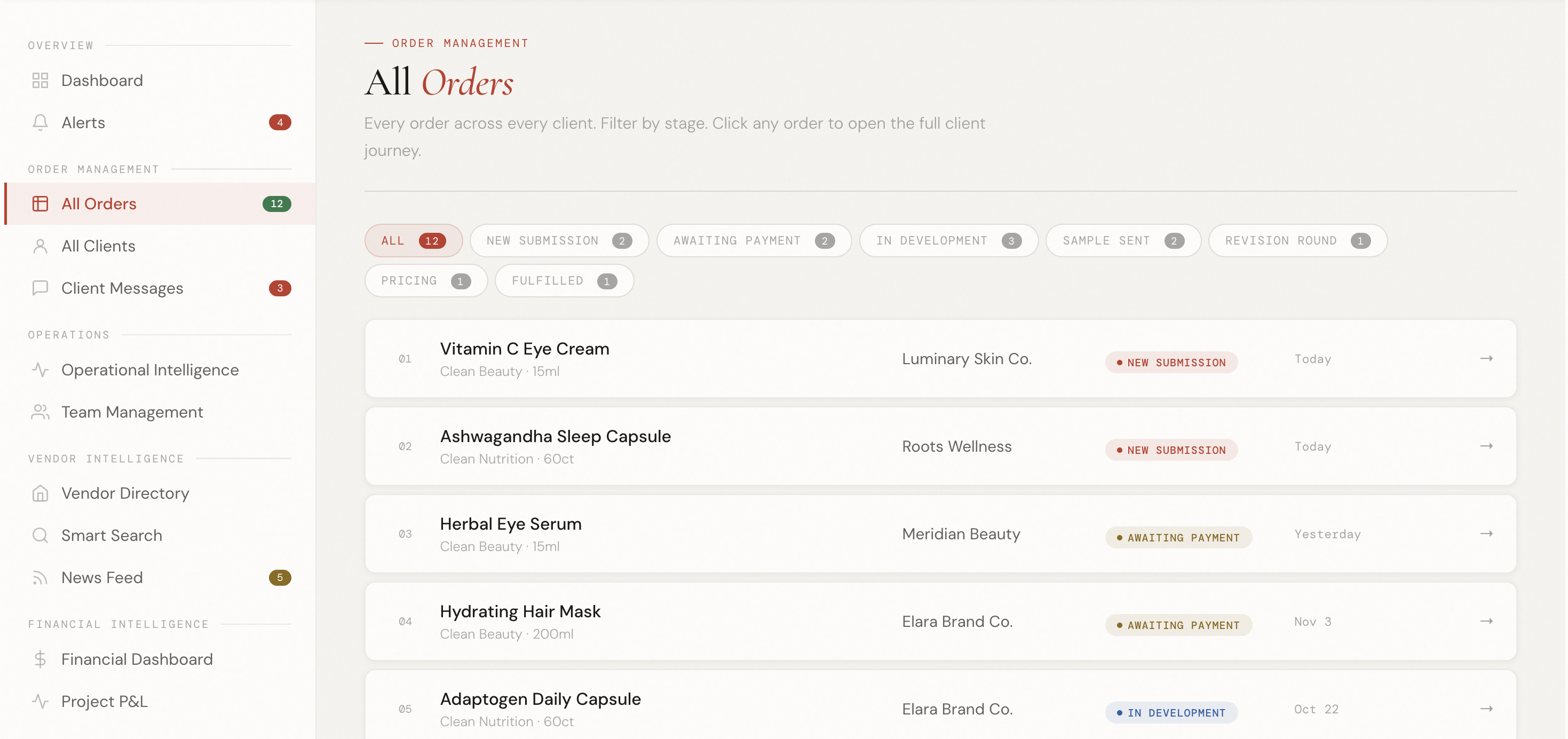This screenshot has height=739, width=1568.
Task: Open Smart Search
Action: click(160, 536)
